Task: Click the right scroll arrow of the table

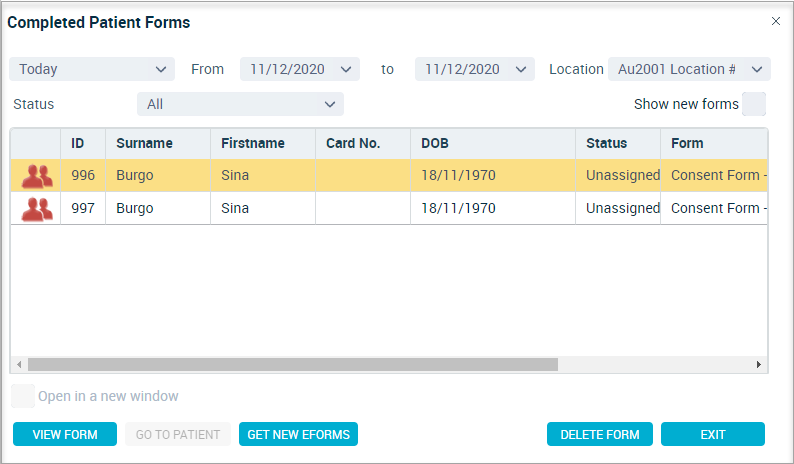Action: 759,365
